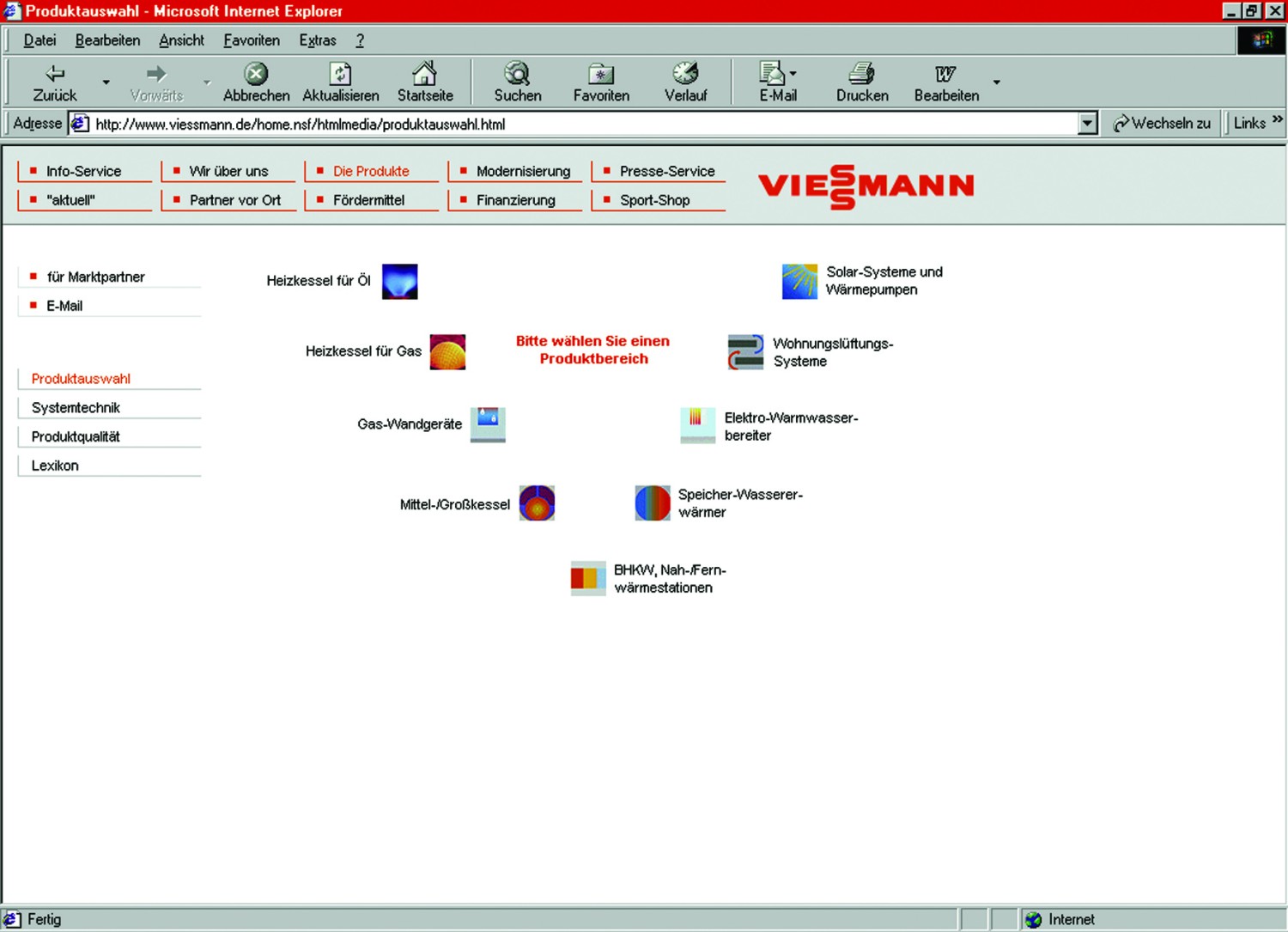Open the für Marktpartner sidebar link
The height and width of the screenshot is (932, 1288).
[x=95, y=277]
